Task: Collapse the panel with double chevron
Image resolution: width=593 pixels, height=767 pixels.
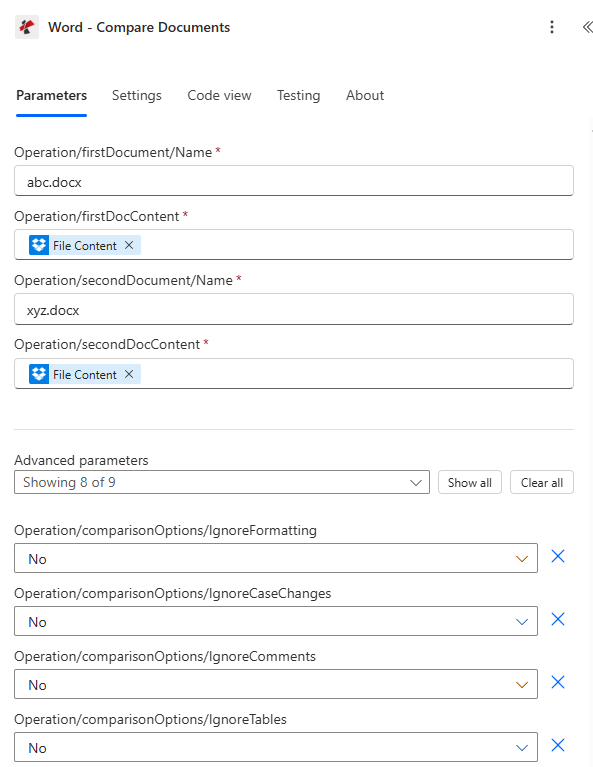Action: click(x=587, y=27)
